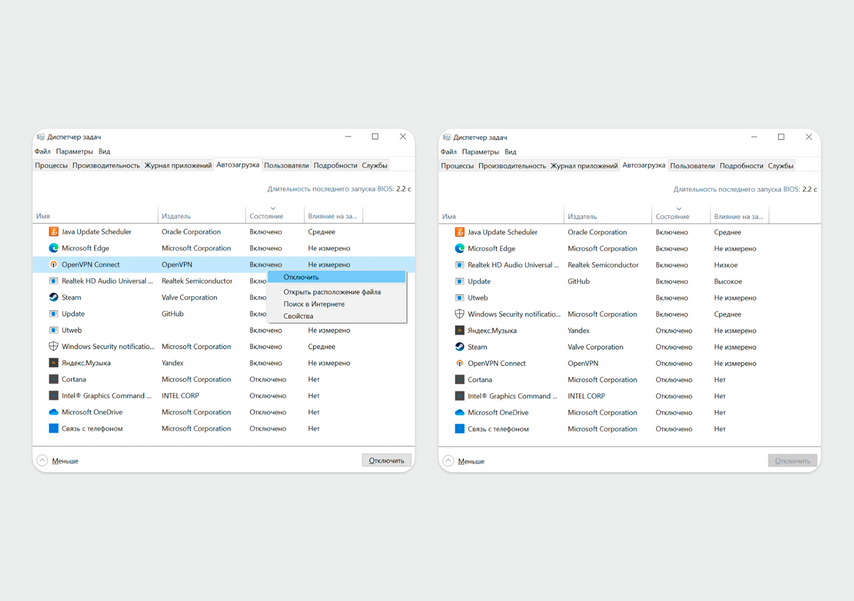Click Microsoft Edge icon in right window
Screen dimensions: 854x601
coord(460,248)
